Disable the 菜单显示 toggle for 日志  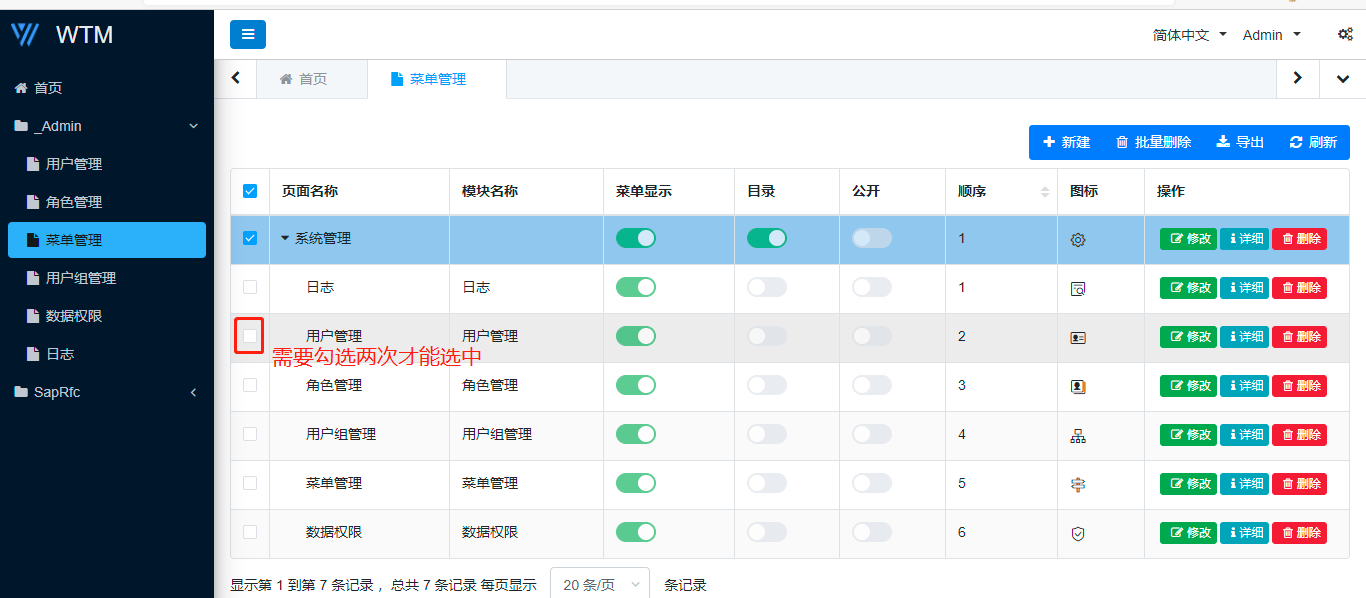pos(636,287)
